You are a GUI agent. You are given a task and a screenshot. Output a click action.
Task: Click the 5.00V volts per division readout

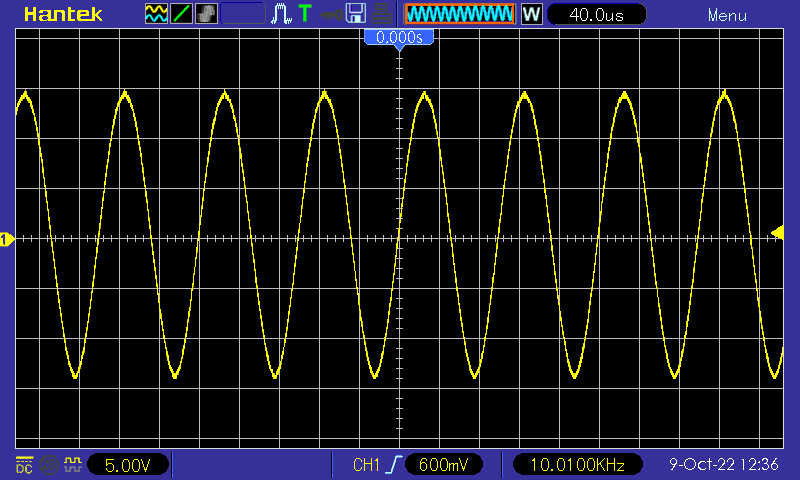(x=128, y=465)
